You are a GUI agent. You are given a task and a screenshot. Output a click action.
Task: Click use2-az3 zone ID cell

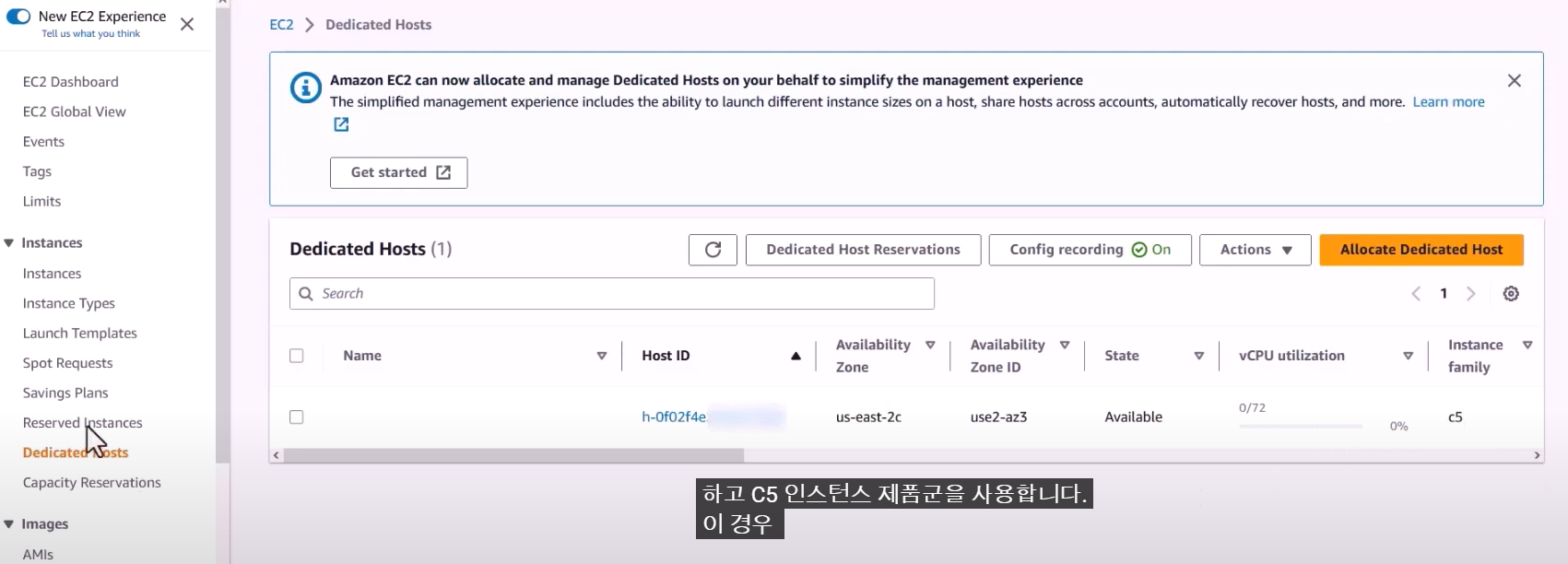(998, 417)
